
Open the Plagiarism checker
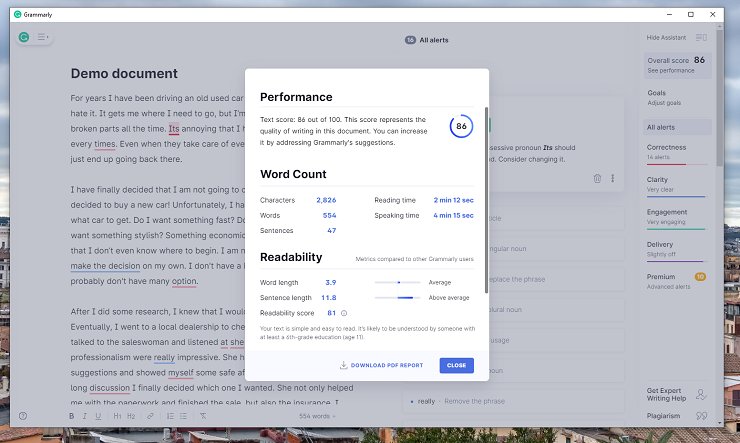pyautogui.click(x=663, y=416)
